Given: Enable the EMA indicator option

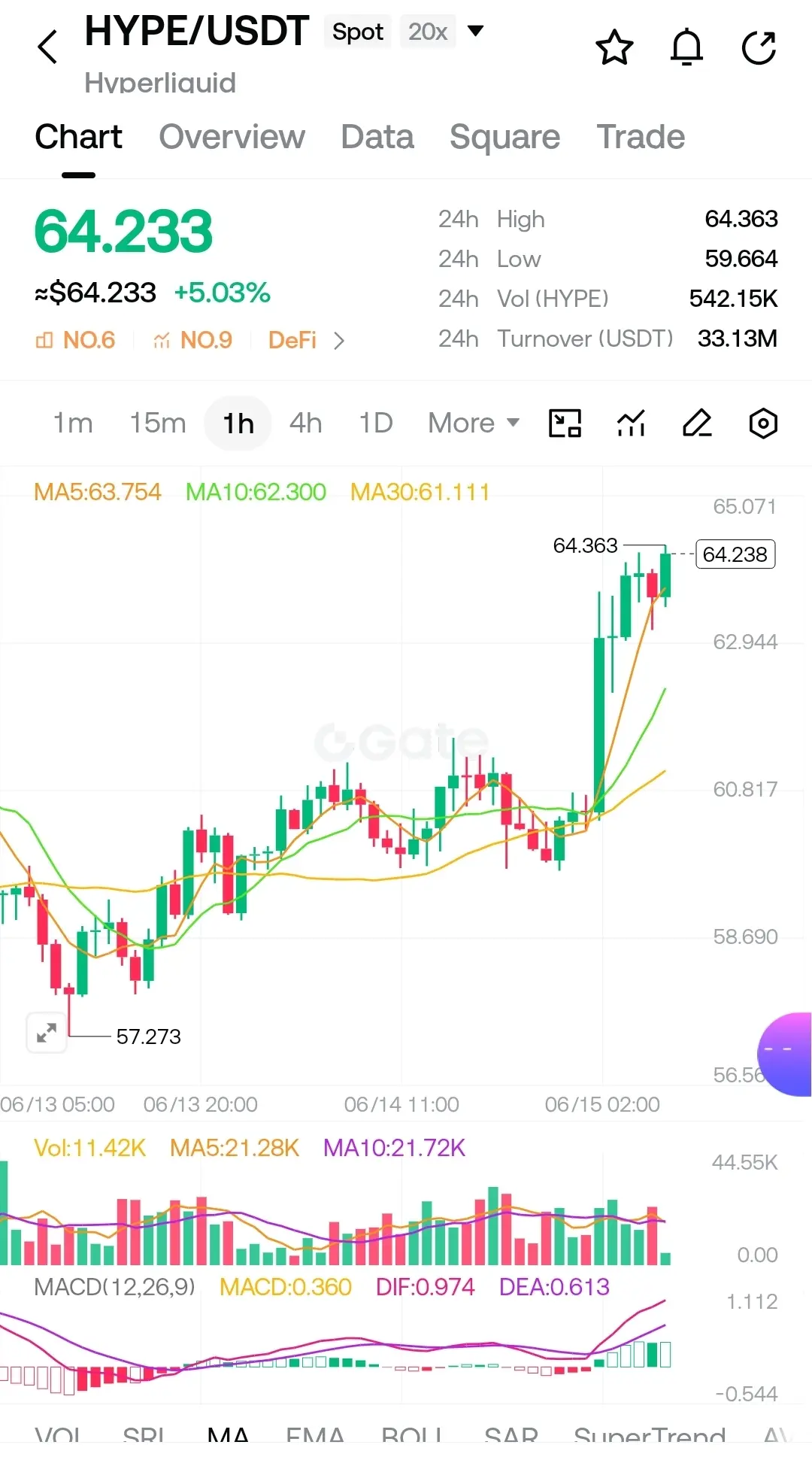Looking at the screenshot, I should [315, 1435].
